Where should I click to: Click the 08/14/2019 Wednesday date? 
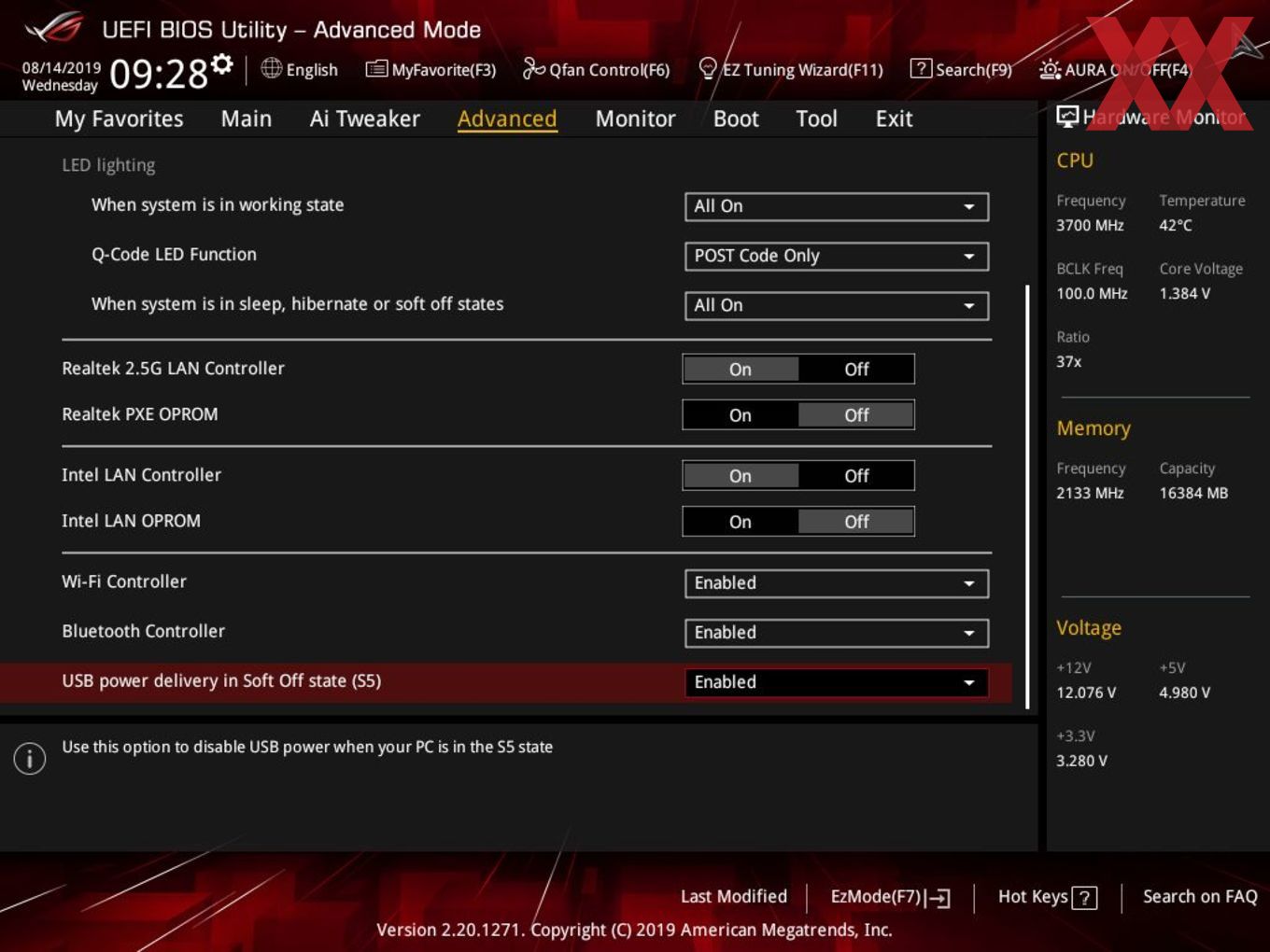(x=61, y=77)
